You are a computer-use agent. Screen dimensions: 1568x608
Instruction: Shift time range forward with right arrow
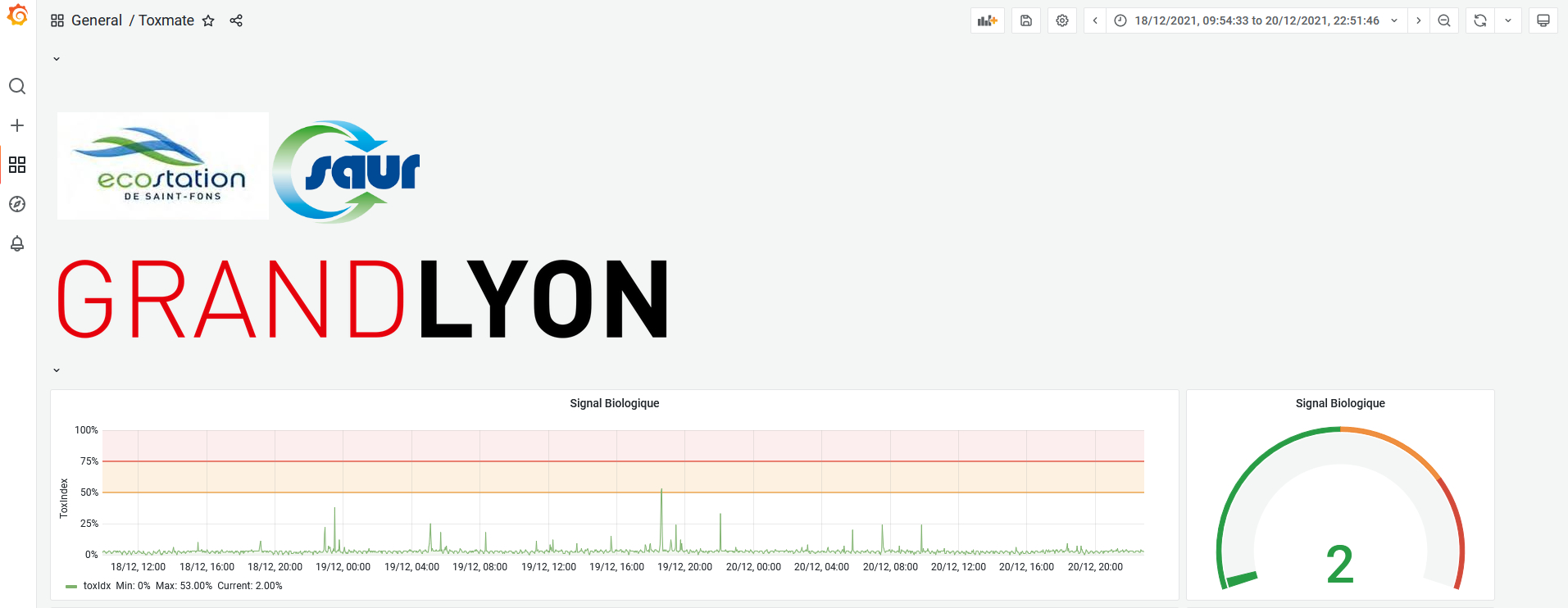(x=1419, y=20)
